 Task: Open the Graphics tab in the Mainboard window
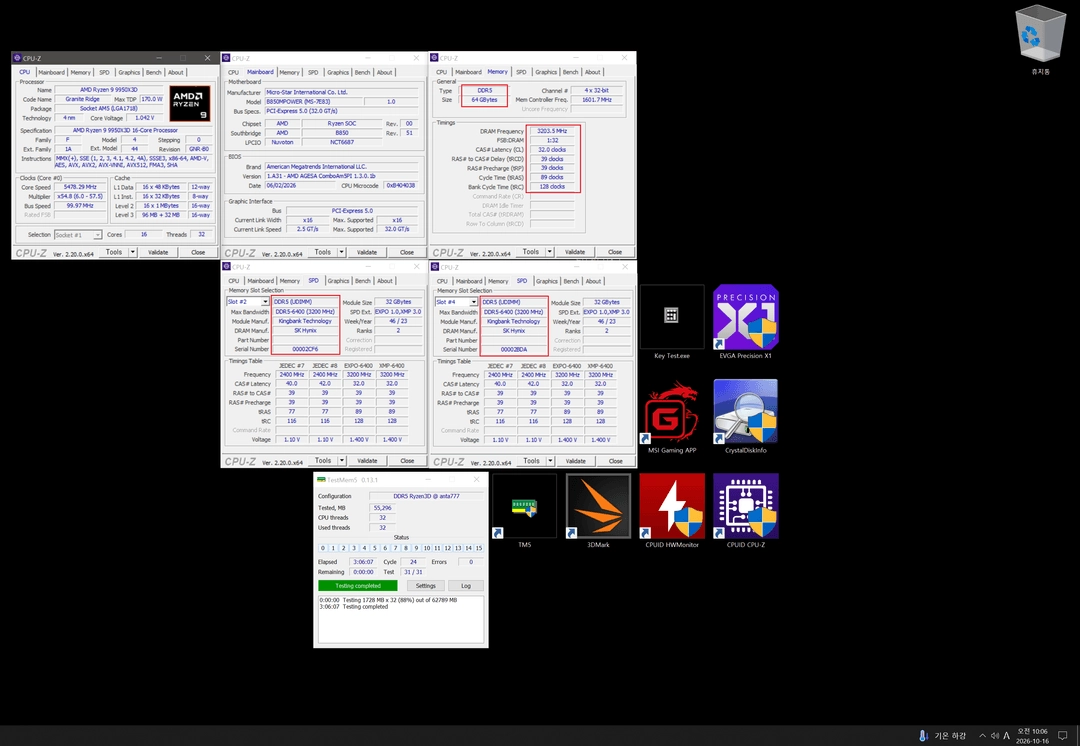point(338,72)
